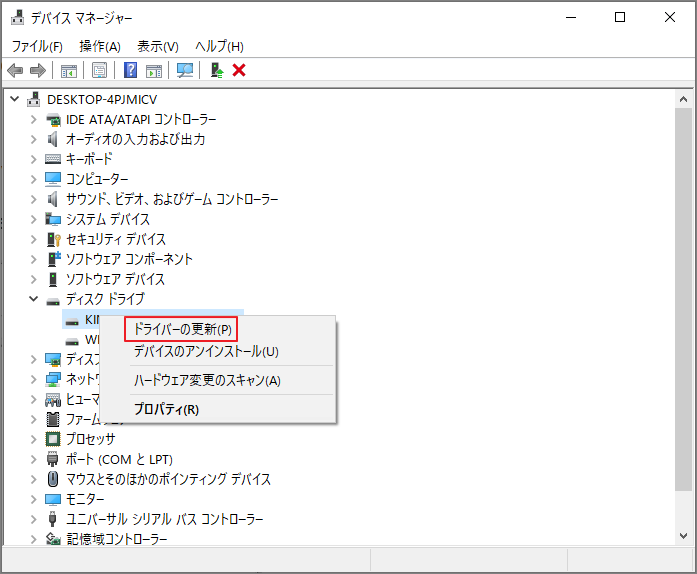
Task: Click the ソフトウェア デバイス icon
Action: [x=53, y=279]
